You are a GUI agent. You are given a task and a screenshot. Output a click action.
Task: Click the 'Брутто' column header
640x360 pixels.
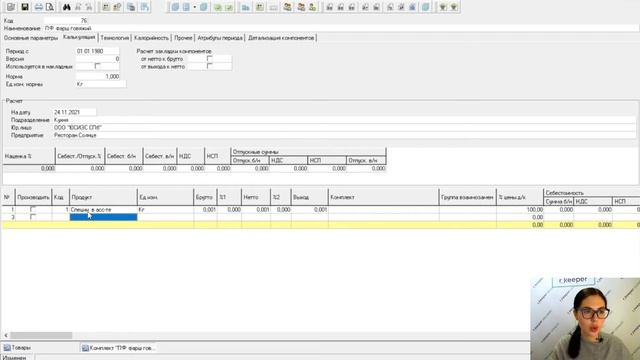(205, 197)
